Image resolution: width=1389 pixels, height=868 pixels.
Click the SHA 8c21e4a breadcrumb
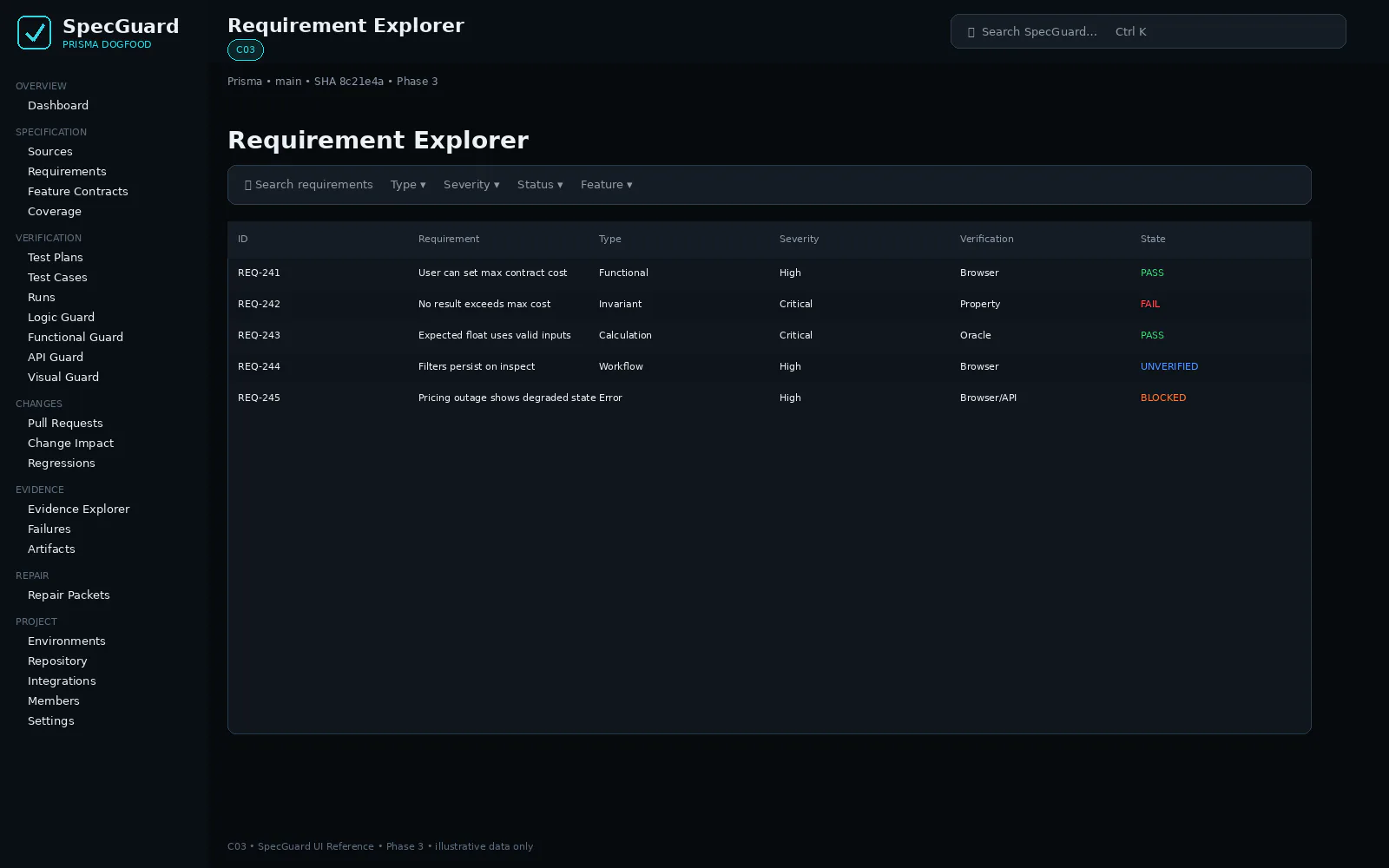(x=349, y=82)
